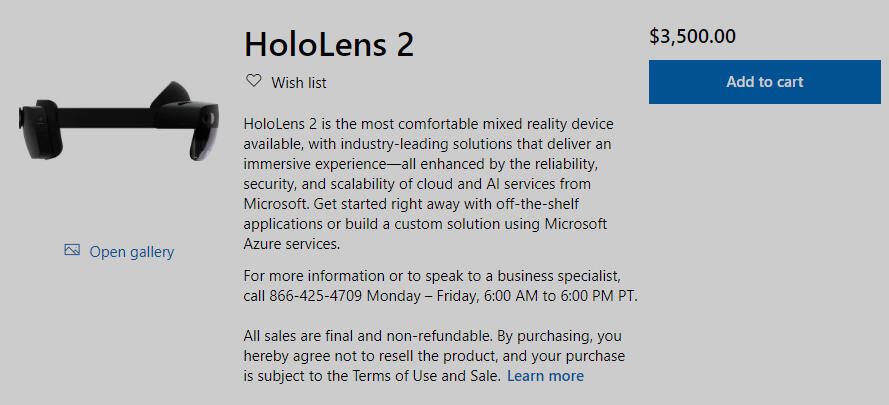Click the Open gallery picture icon
The width and height of the screenshot is (889, 405).
[72, 250]
